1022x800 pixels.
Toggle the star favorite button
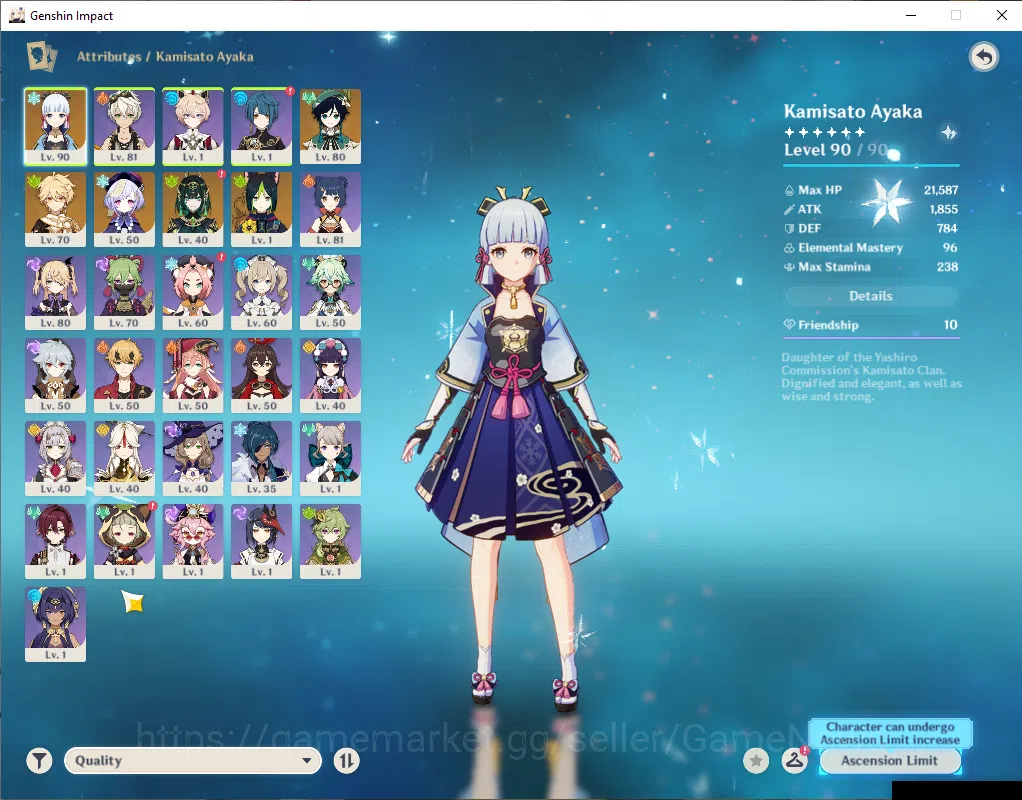pyautogui.click(x=756, y=760)
